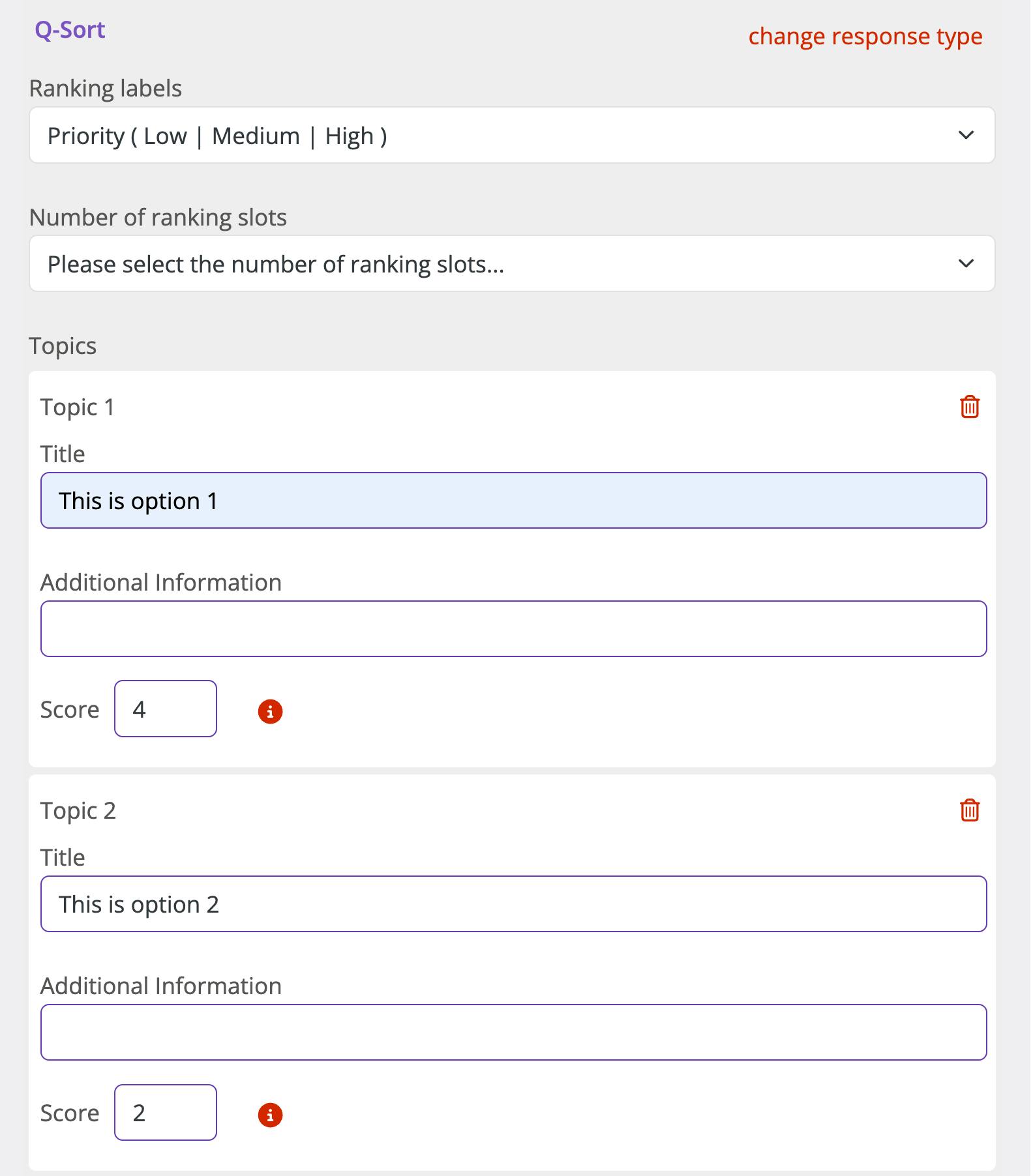Focus the Topic 1 Title field
The width and height of the screenshot is (1033, 1176).
pyautogui.click(x=513, y=501)
